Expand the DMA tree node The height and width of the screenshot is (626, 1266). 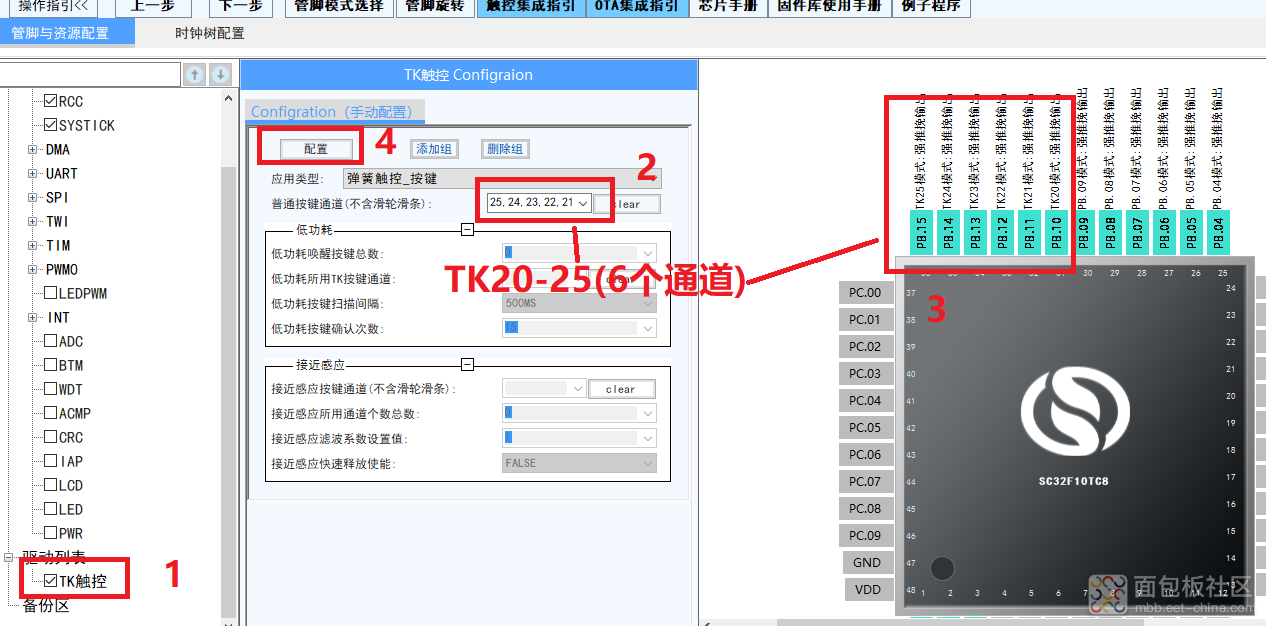[33, 150]
